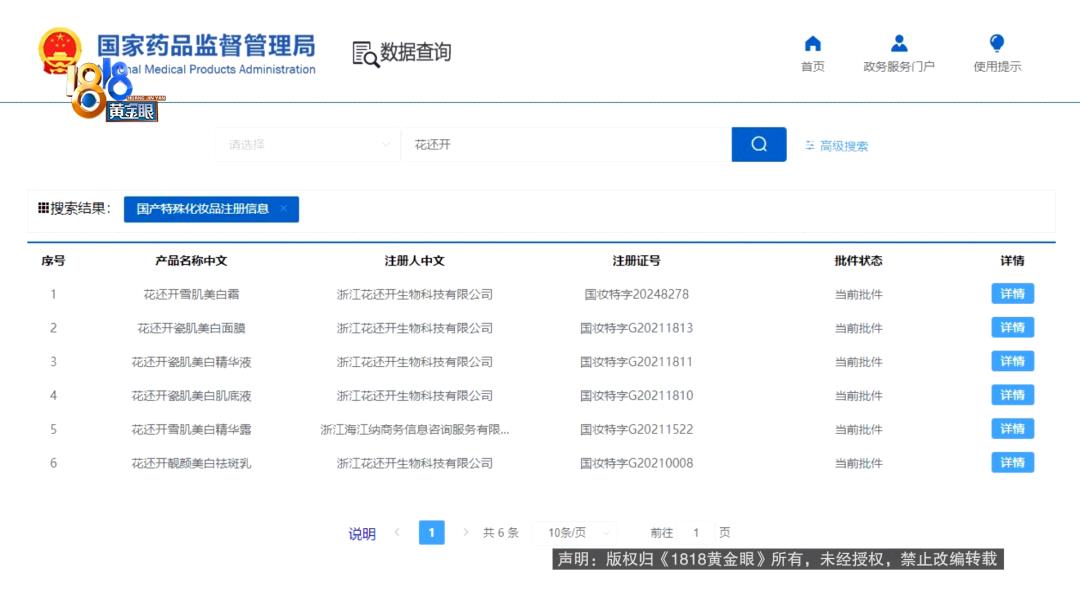View 详情 for 花还开瓷肌美白面膜
The image size is (1080, 608).
(1012, 328)
